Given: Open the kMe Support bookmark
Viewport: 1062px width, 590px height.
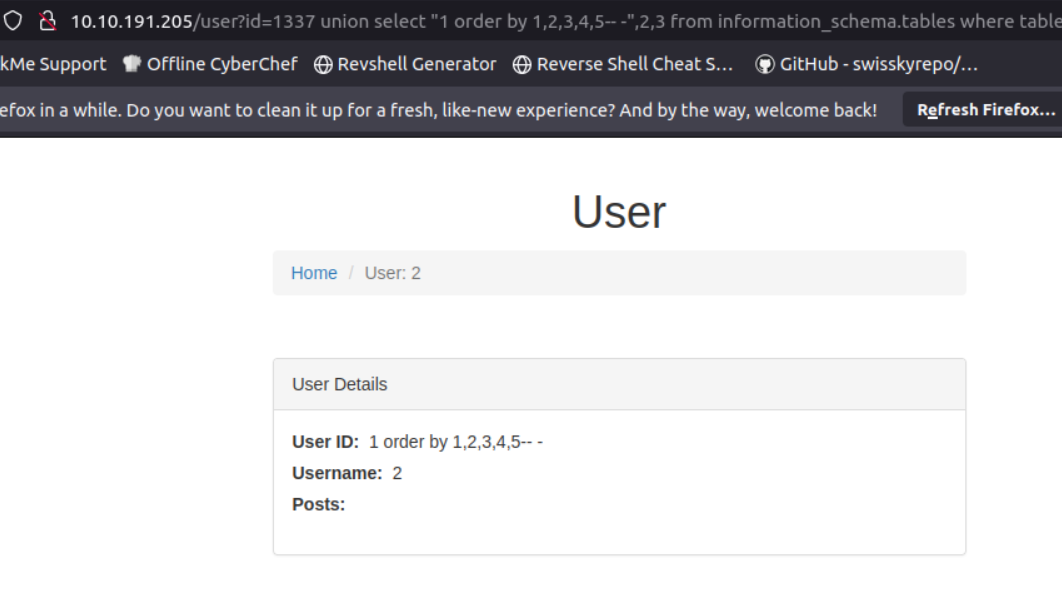Looking at the screenshot, I should [x=53, y=64].
